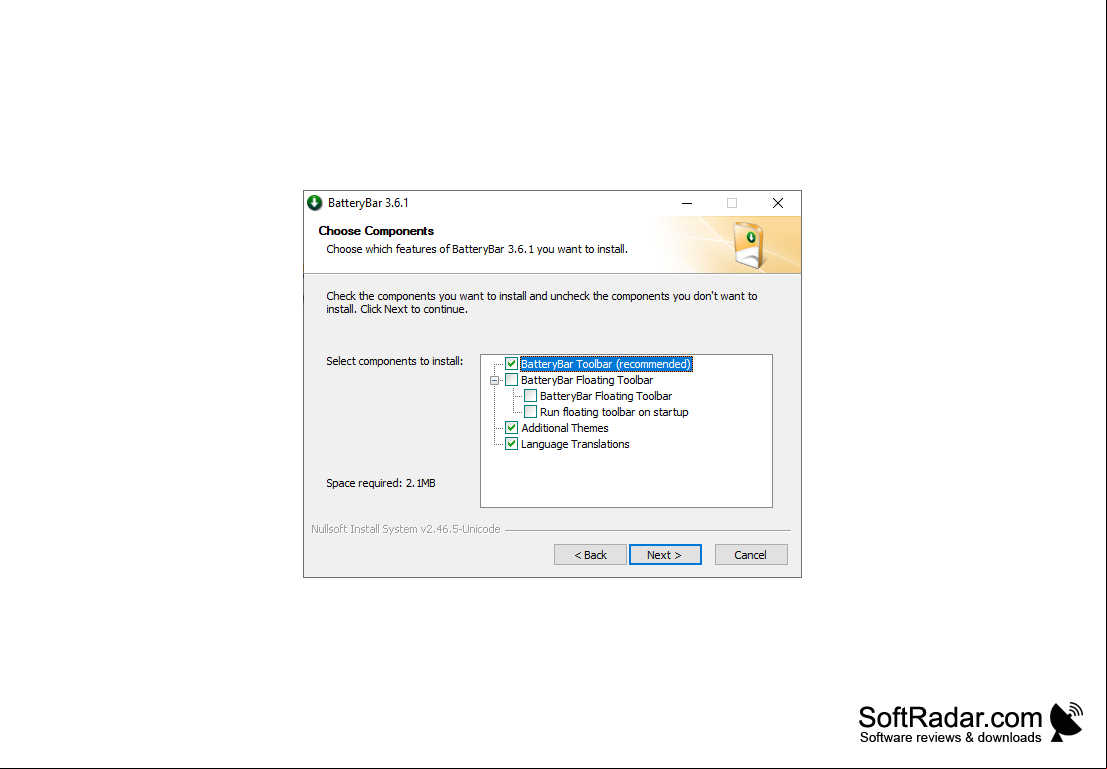1107x769 pixels.
Task: Go back with the < Back button
Action: 590,555
